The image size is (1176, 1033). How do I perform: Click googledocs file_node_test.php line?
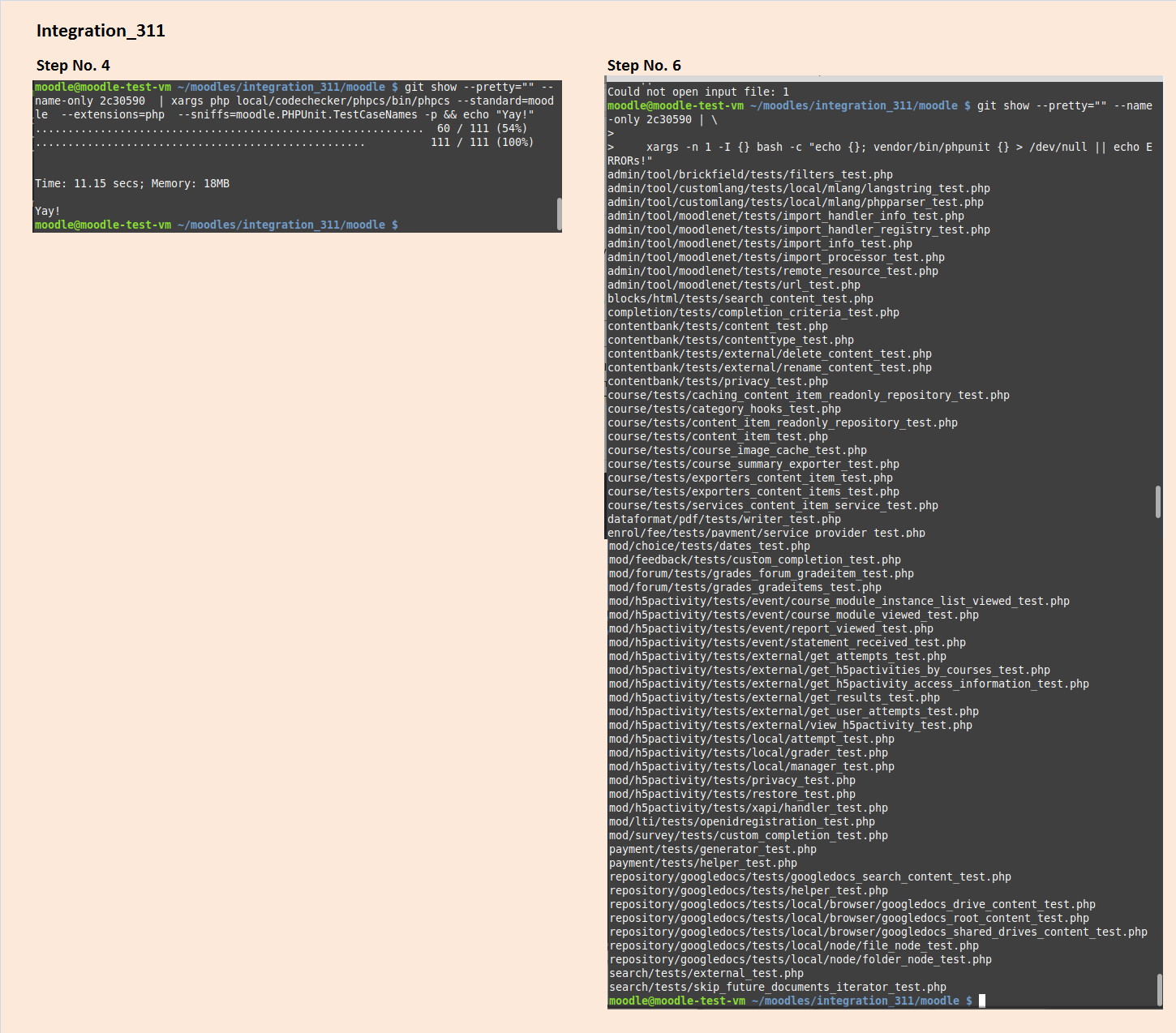coord(794,946)
